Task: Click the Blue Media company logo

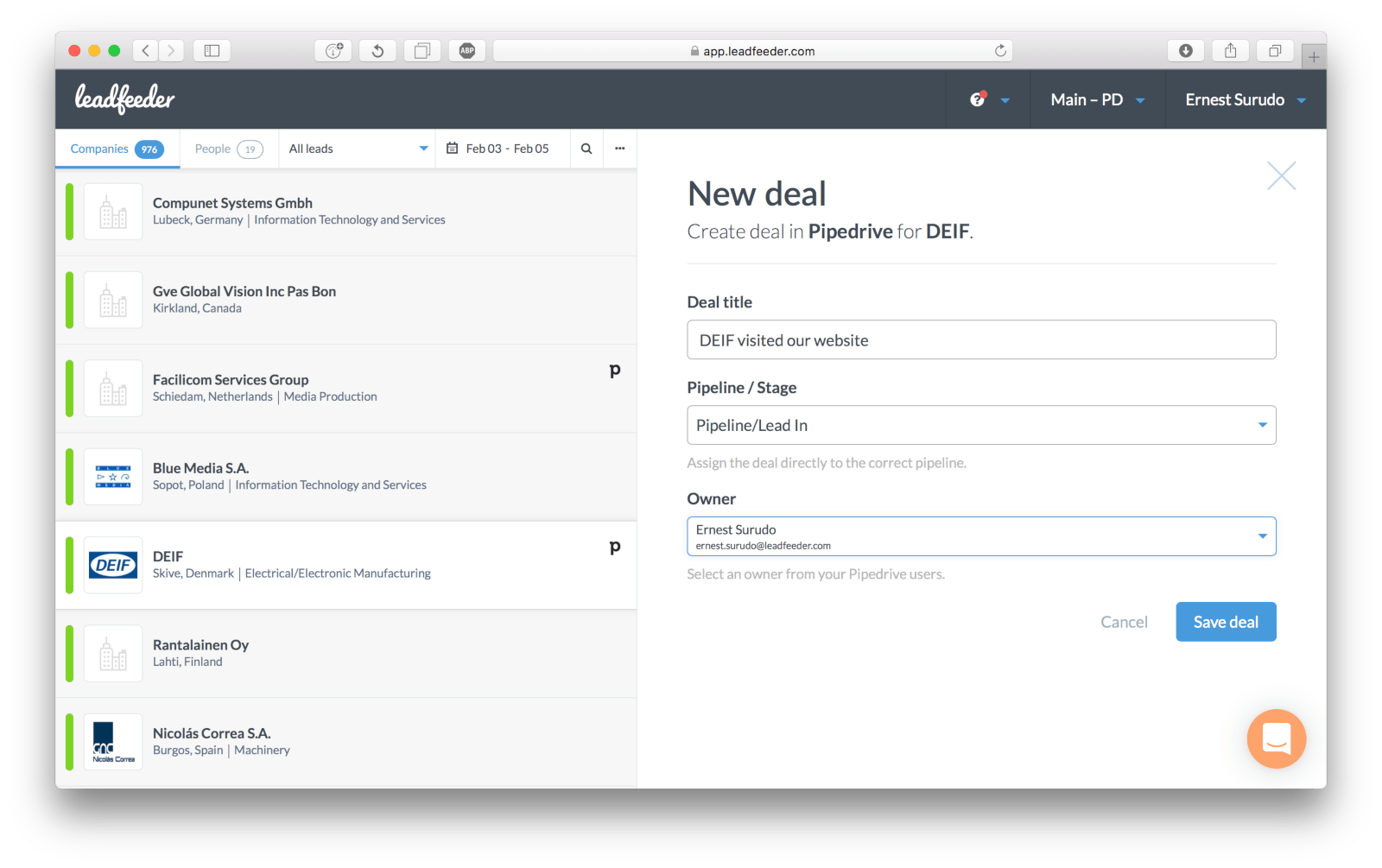Action: tap(113, 477)
